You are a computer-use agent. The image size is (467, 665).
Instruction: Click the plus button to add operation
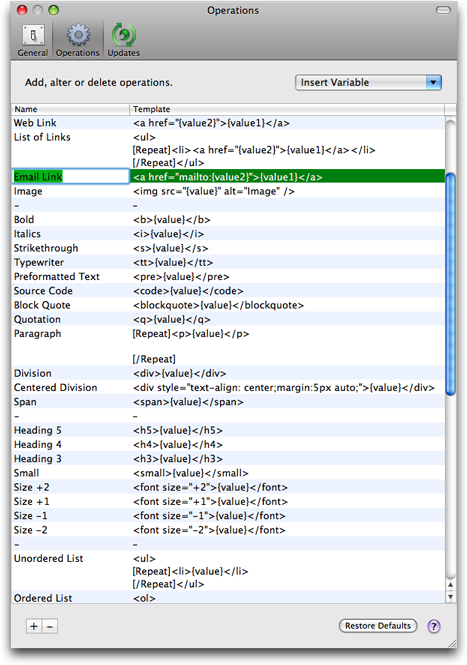click(34, 626)
